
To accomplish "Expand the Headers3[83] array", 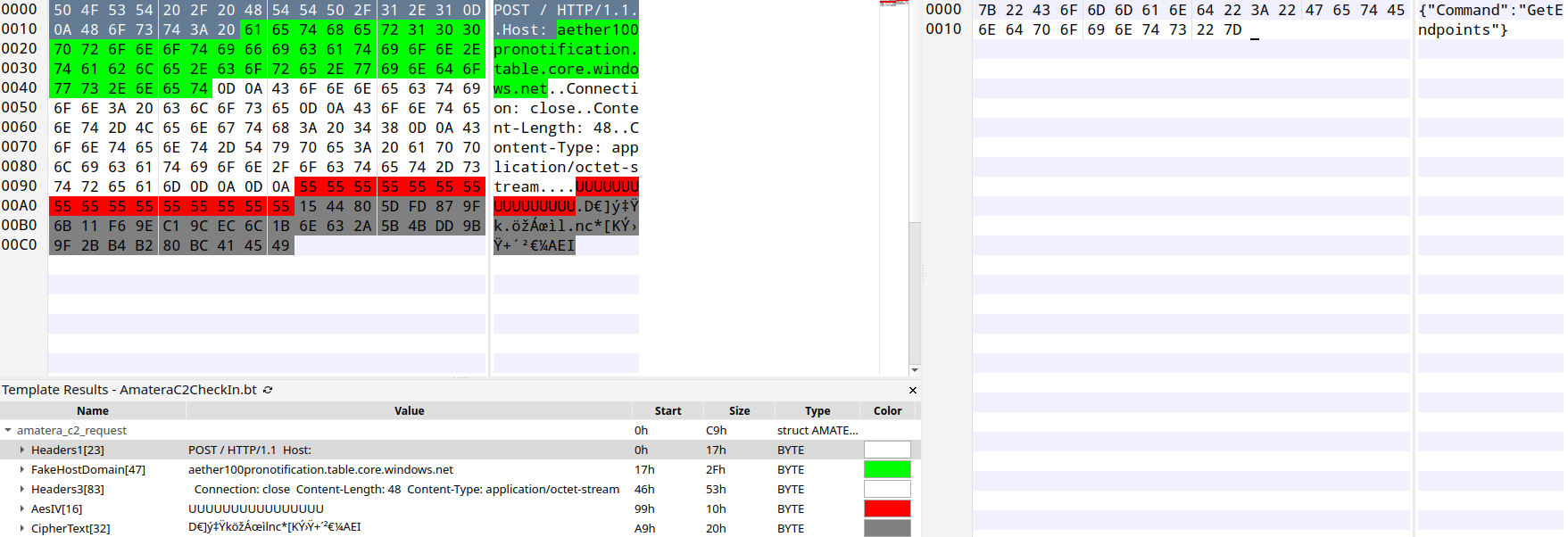I will pos(22,489).
